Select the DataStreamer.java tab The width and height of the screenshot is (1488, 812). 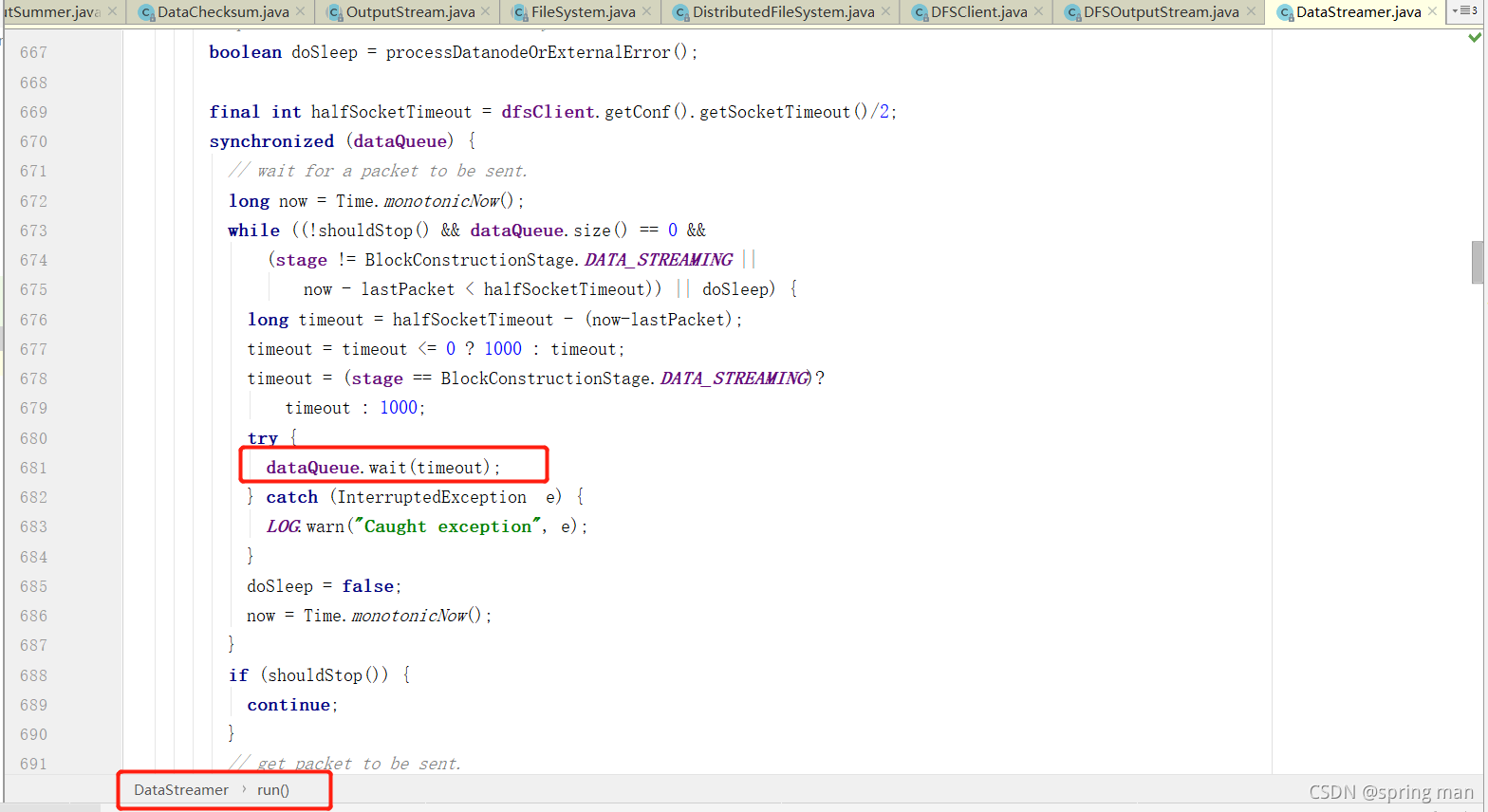click(1358, 12)
